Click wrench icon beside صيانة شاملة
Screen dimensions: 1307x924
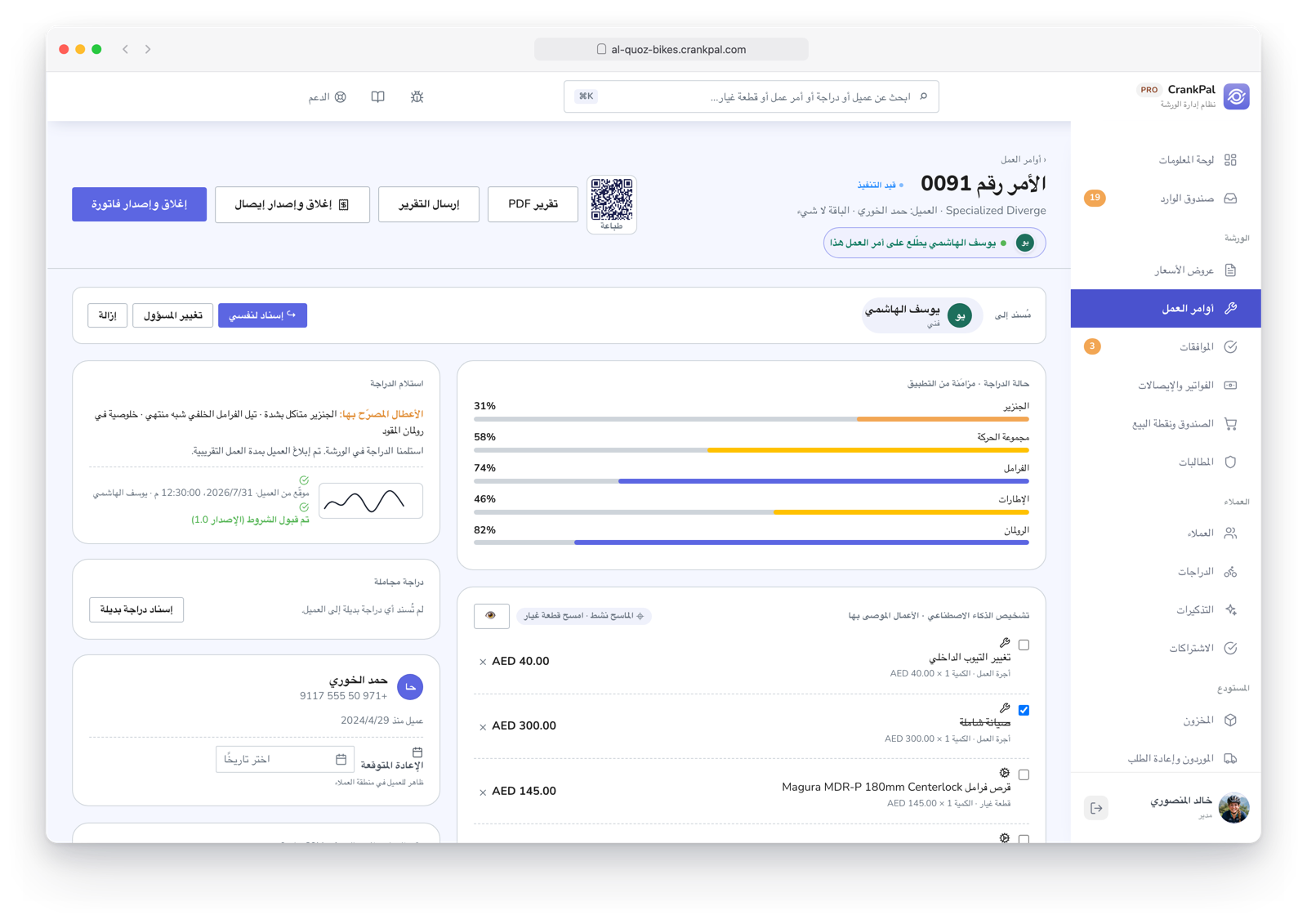(x=1005, y=708)
